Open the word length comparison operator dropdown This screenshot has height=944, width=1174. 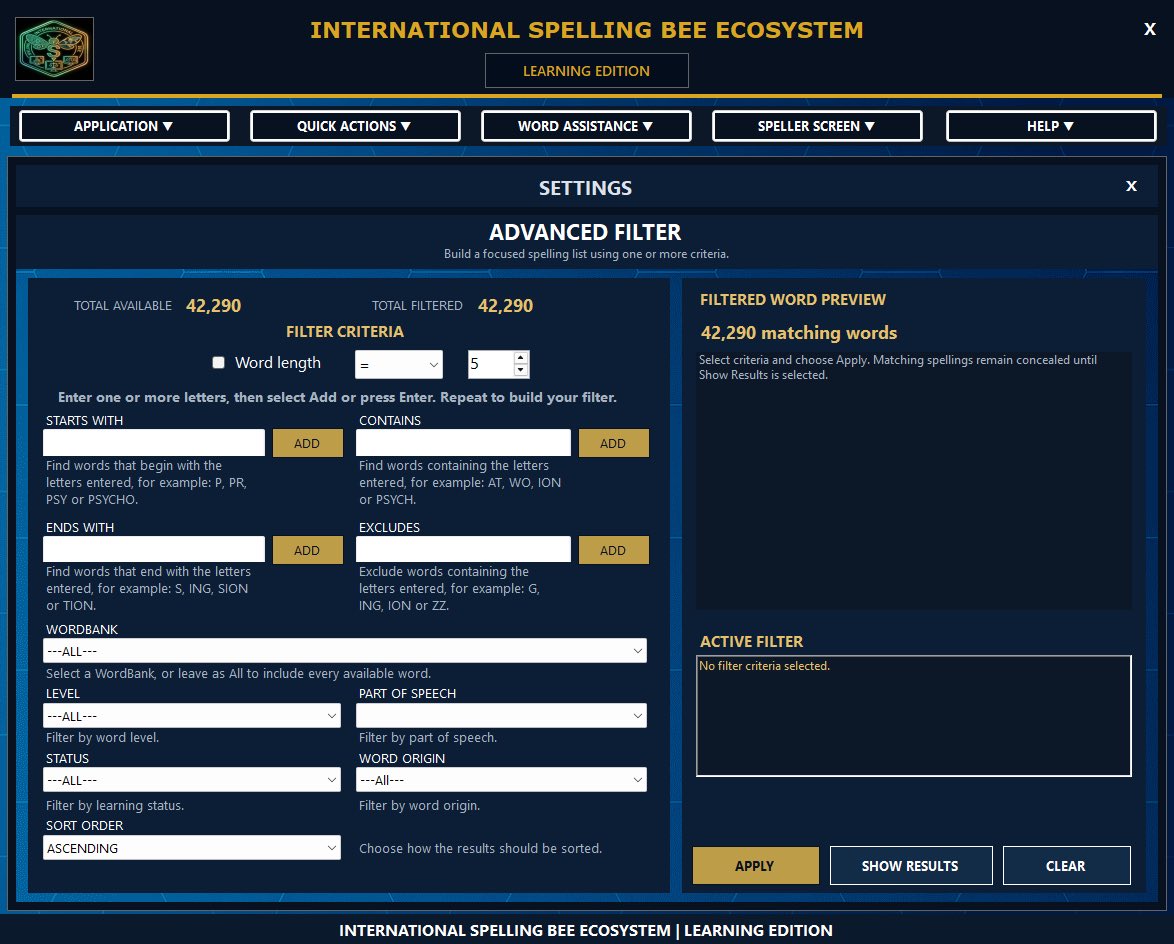(398, 365)
